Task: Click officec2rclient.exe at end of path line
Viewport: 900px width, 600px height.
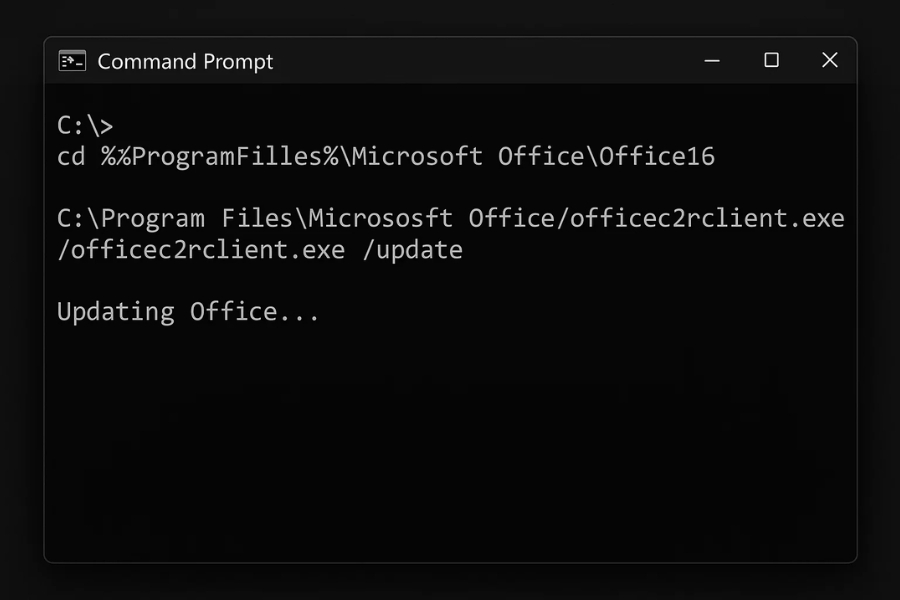Action: 707,218
